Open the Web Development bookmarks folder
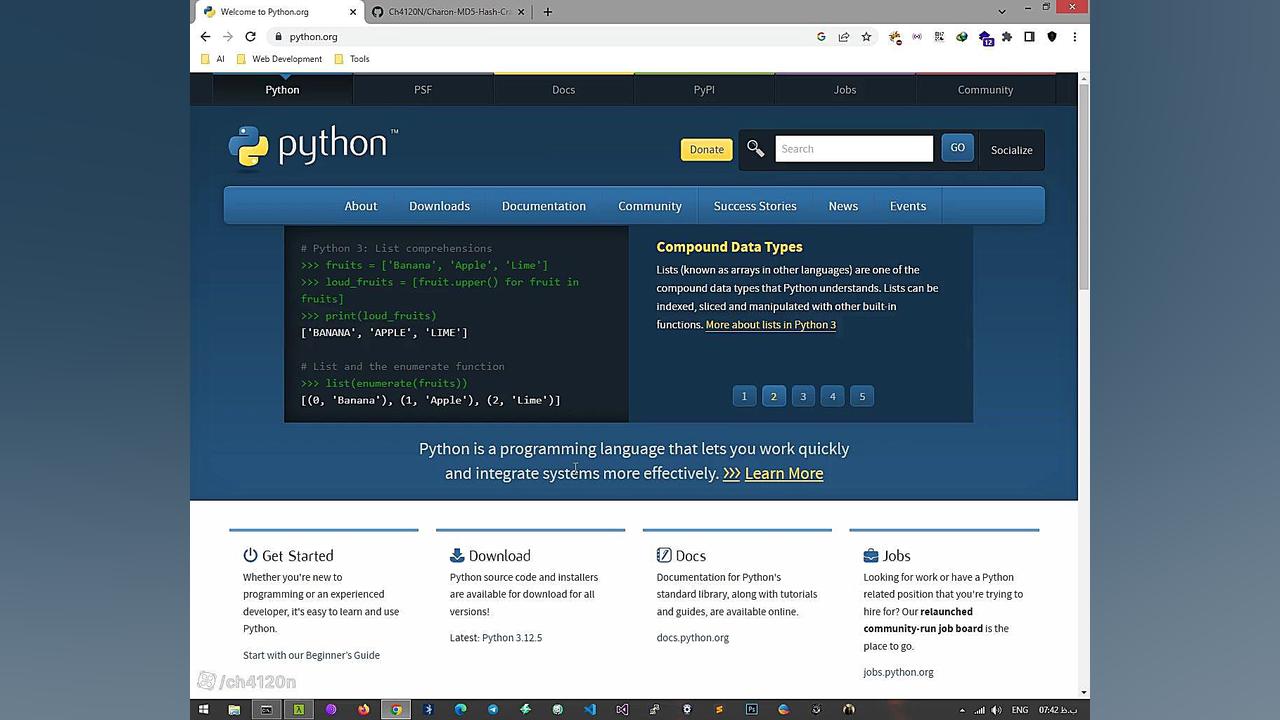This screenshot has height=720, width=1280. click(278, 59)
